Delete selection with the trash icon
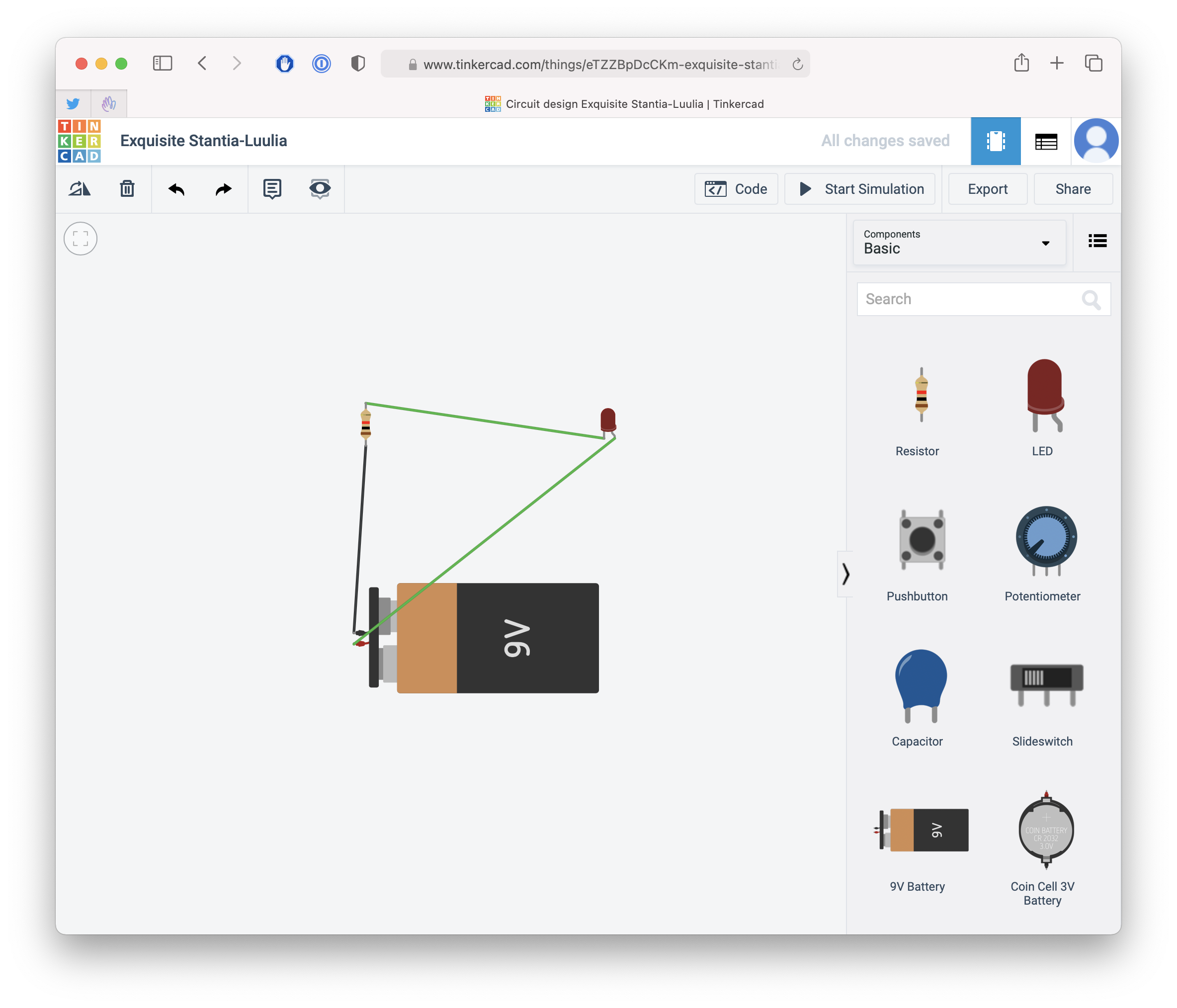This screenshot has width=1177, height=1008. click(x=127, y=189)
